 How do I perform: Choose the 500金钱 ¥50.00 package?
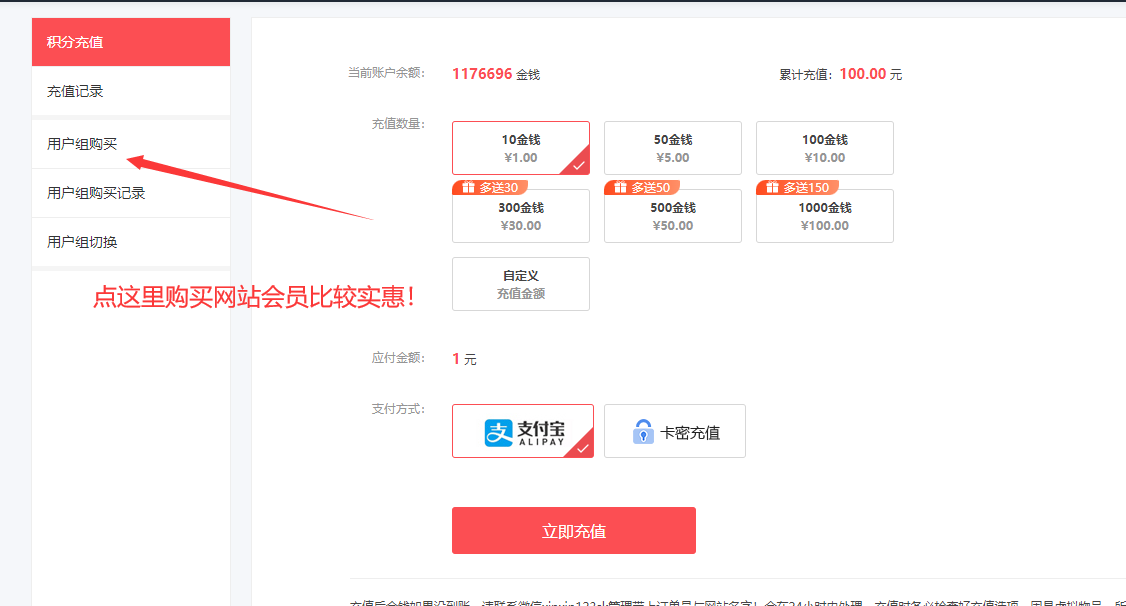(x=673, y=216)
